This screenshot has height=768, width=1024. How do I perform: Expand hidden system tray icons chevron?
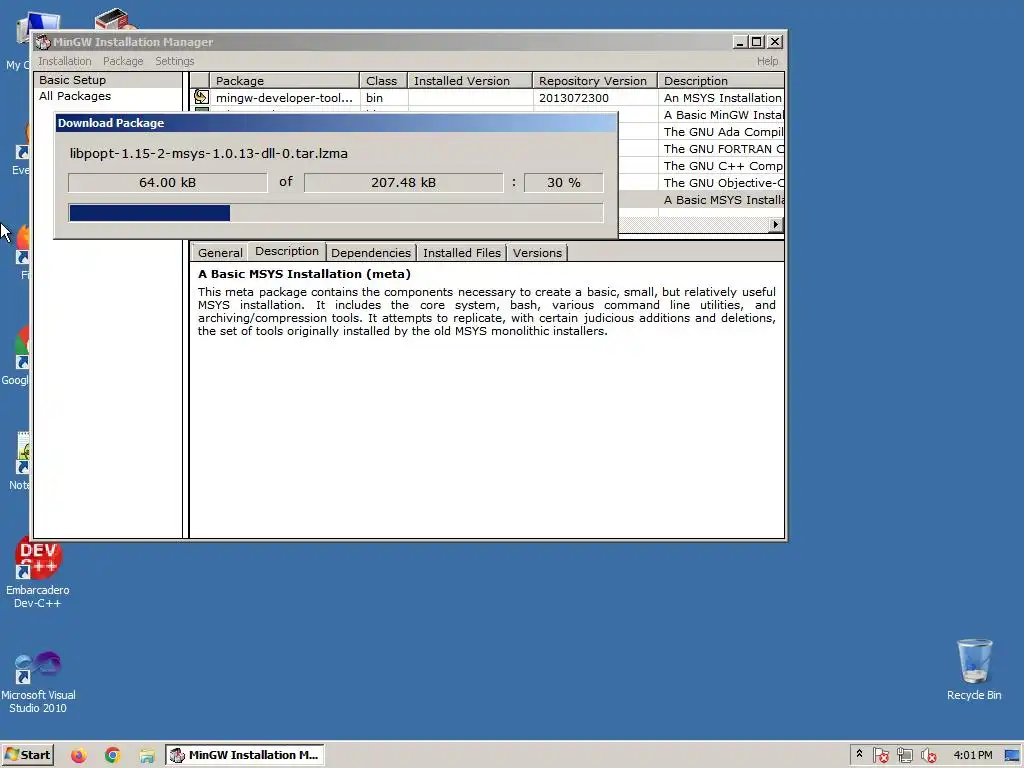[859, 754]
